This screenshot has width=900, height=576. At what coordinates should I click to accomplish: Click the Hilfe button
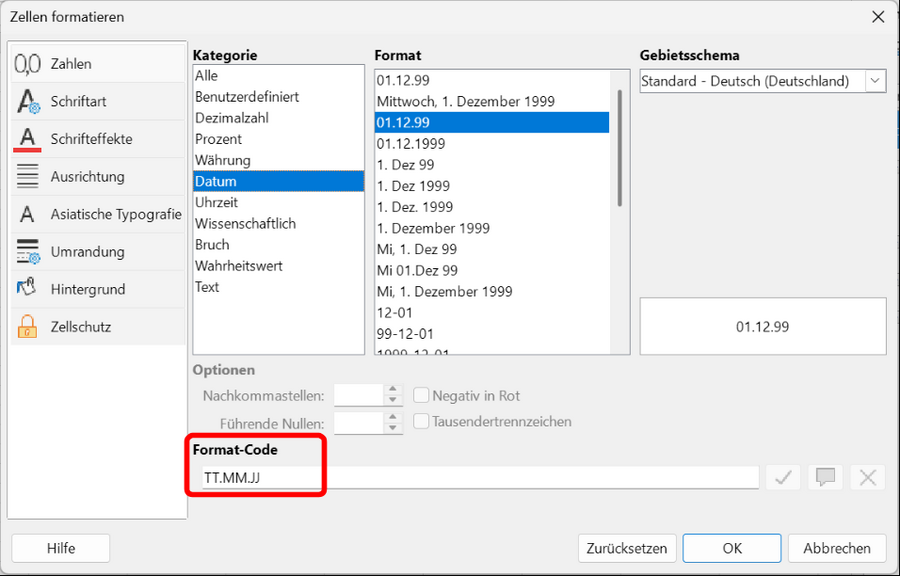click(x=61, y=548)
